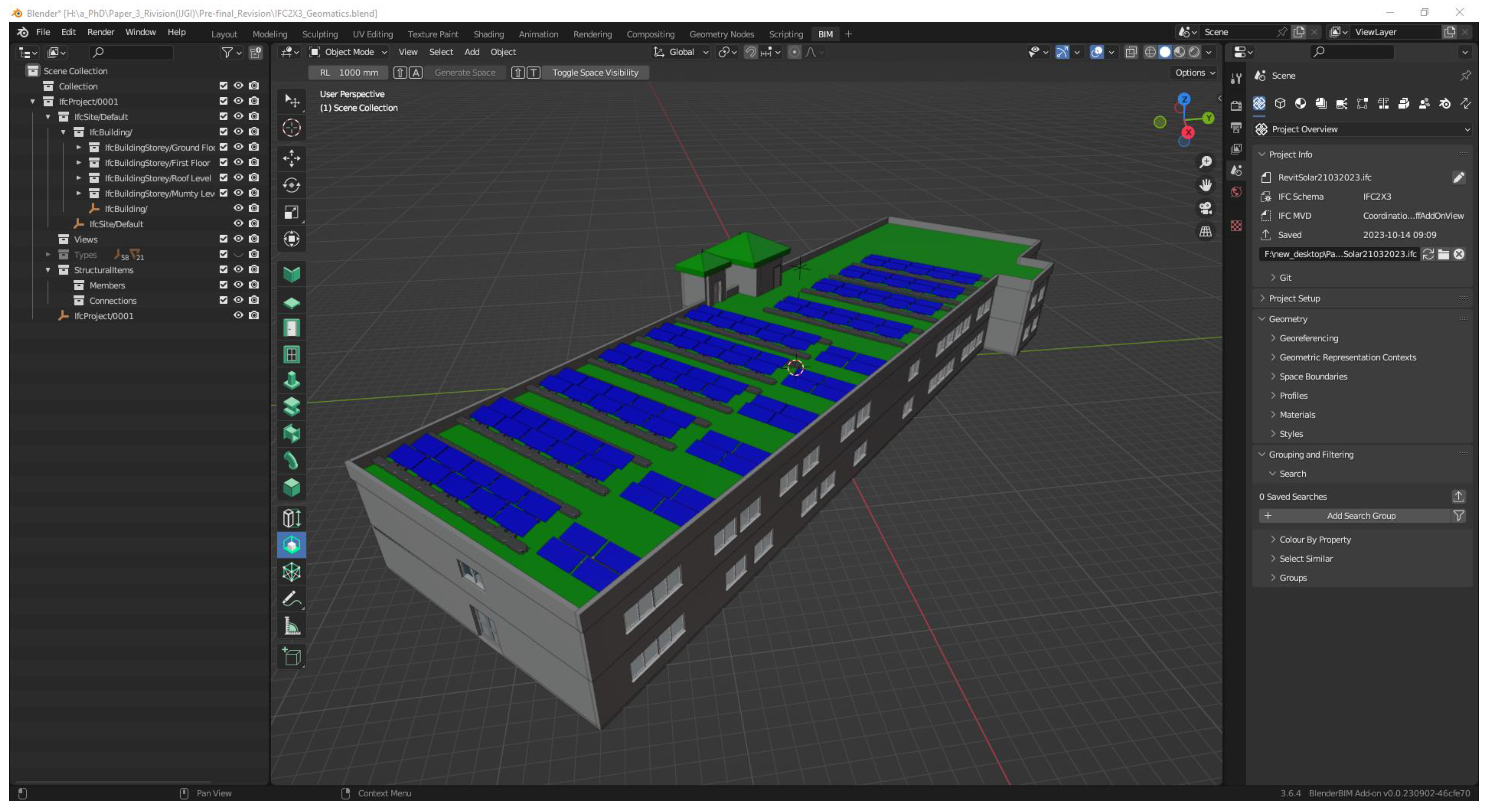Click the zoom magnifier viewport button
Viewport: 1489px width, 812px height.
point(1205,162)
